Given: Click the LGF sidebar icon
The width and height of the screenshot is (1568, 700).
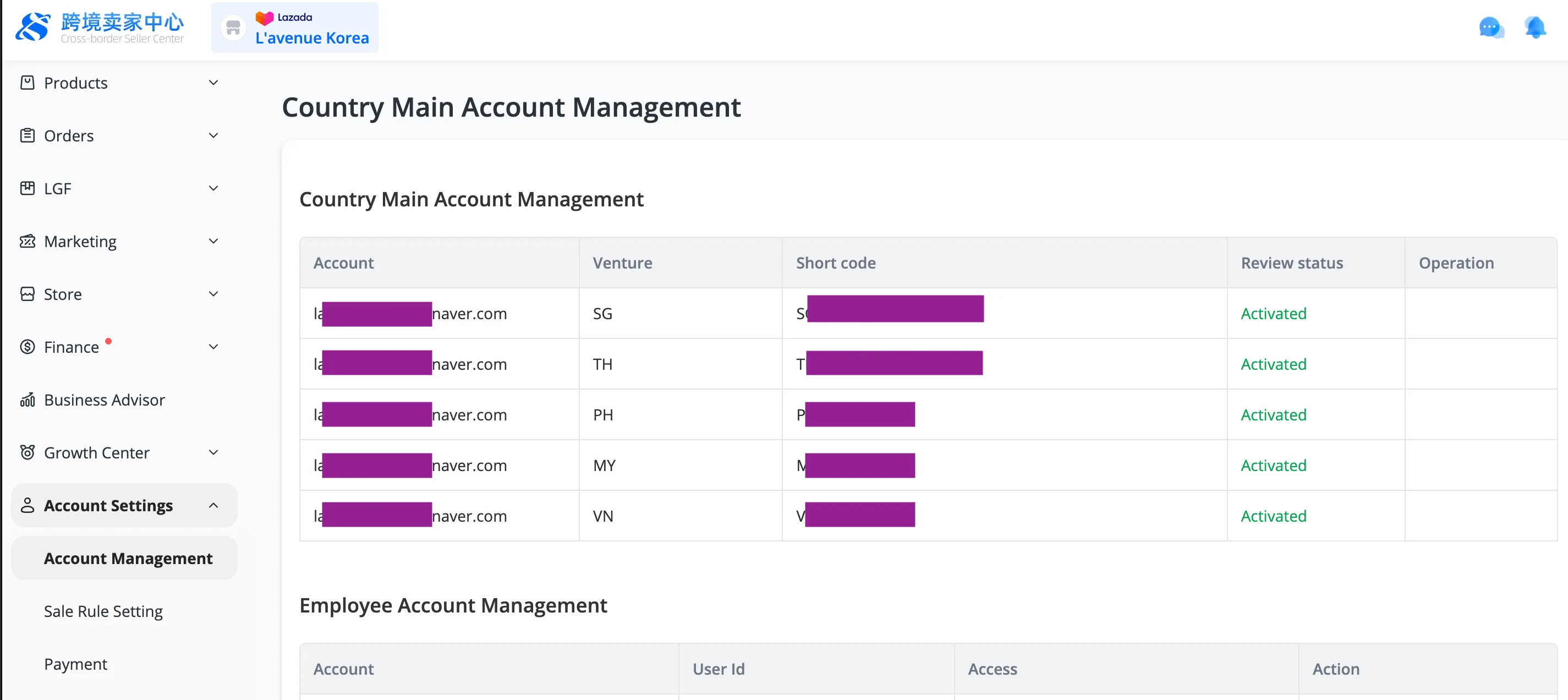Looking at the screenshot, I should [28, 189].
